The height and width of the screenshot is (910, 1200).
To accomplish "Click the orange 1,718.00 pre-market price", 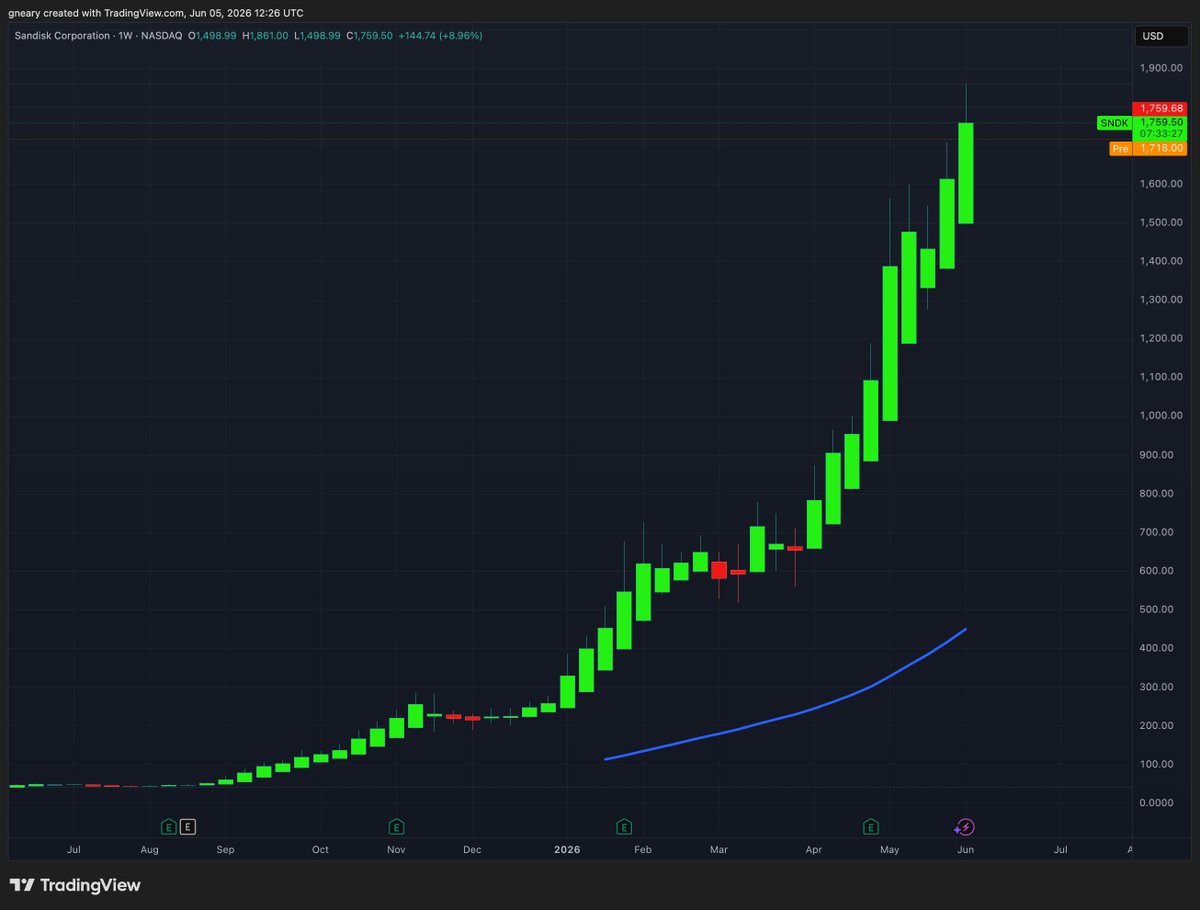I will [1159, 148].
